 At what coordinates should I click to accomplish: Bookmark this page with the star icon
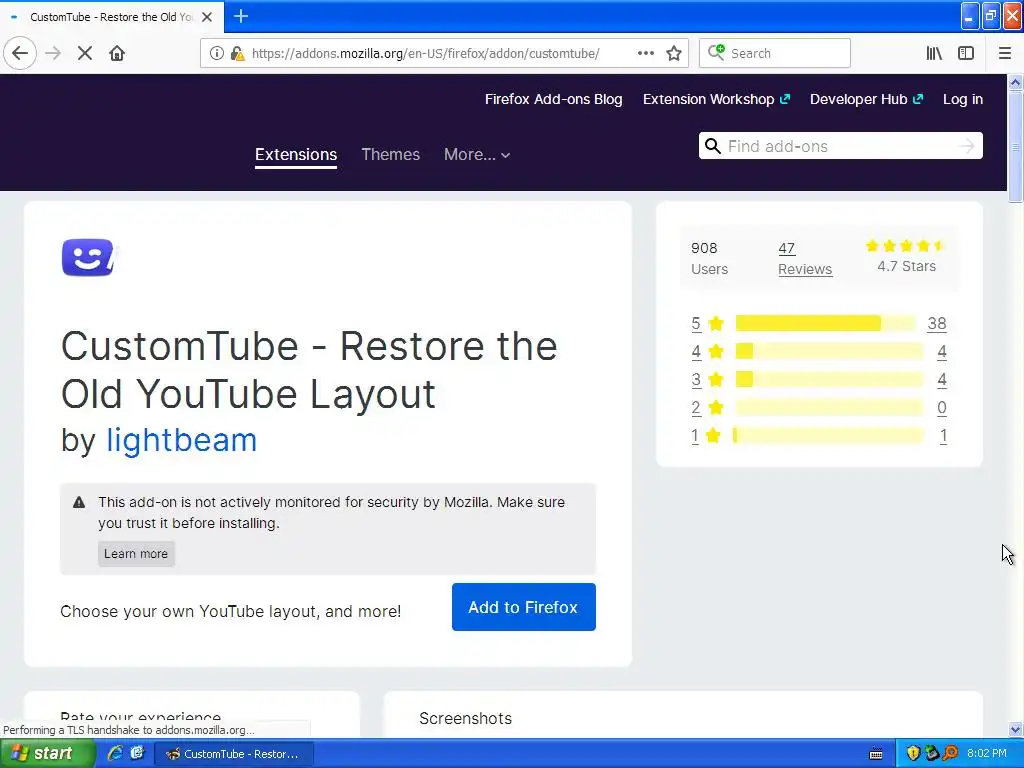[674, 53]
